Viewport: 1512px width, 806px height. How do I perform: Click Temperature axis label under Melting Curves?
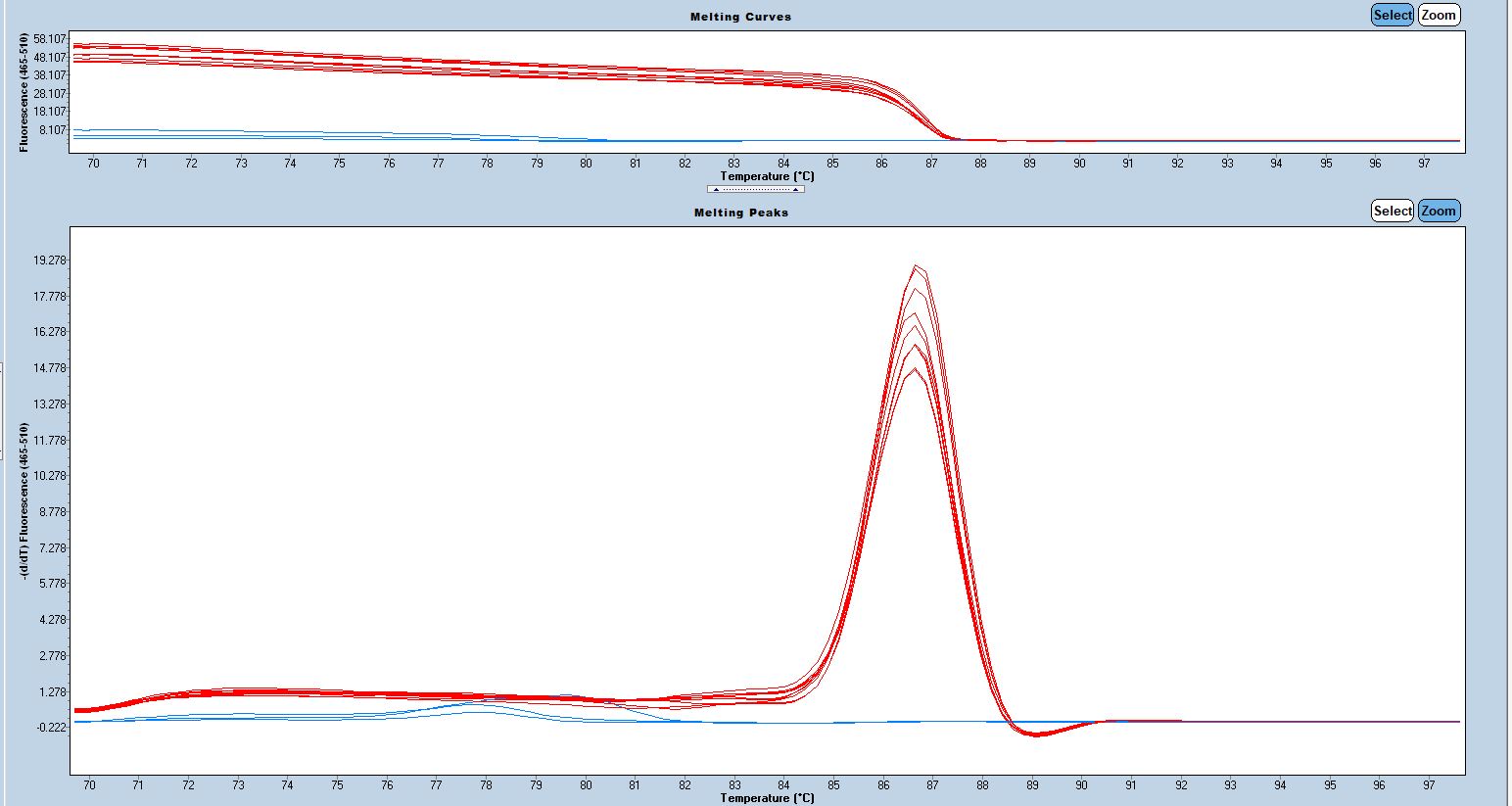(x=767, y=176)
